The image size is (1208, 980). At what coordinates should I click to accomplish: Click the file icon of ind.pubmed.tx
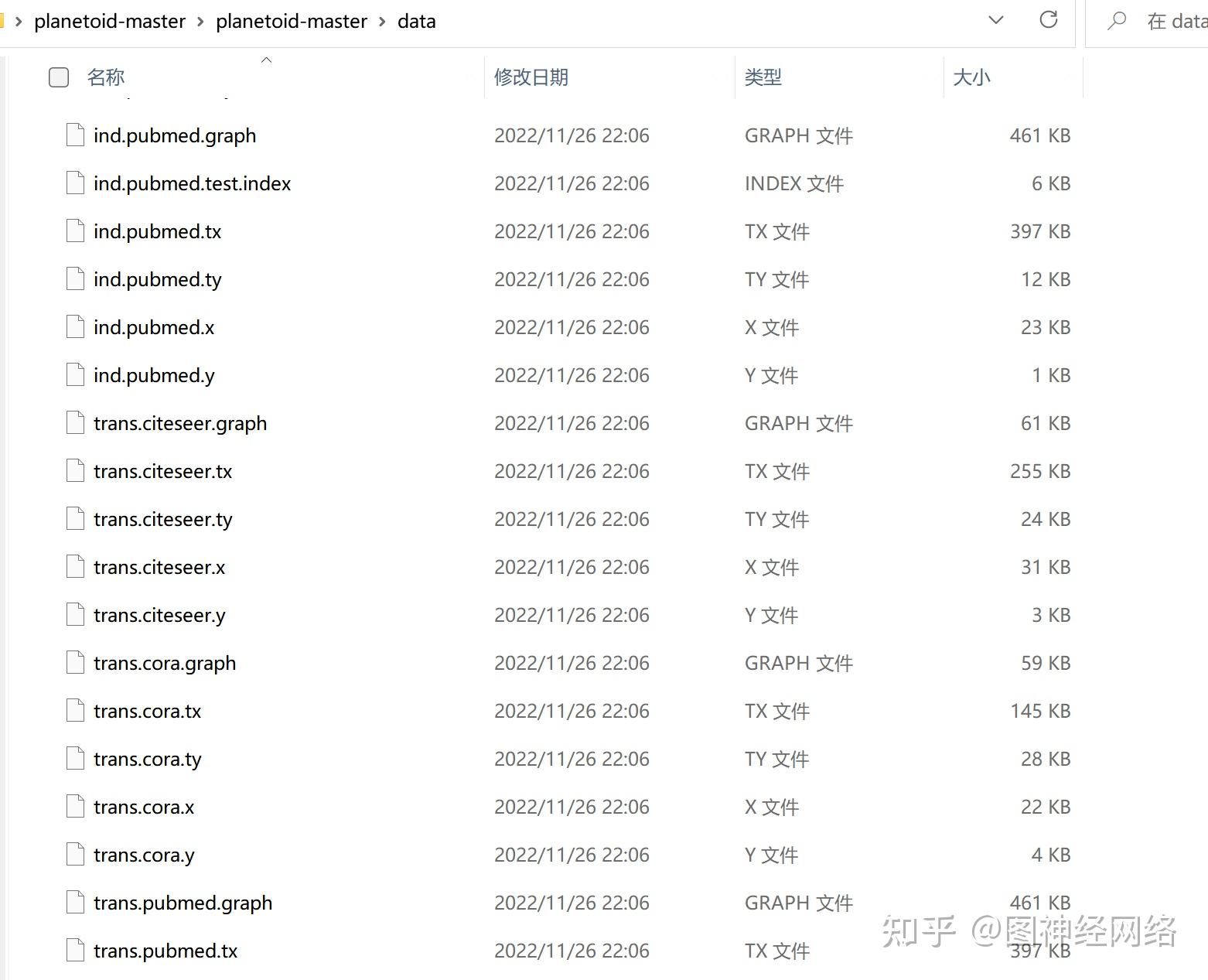point(75,231)
